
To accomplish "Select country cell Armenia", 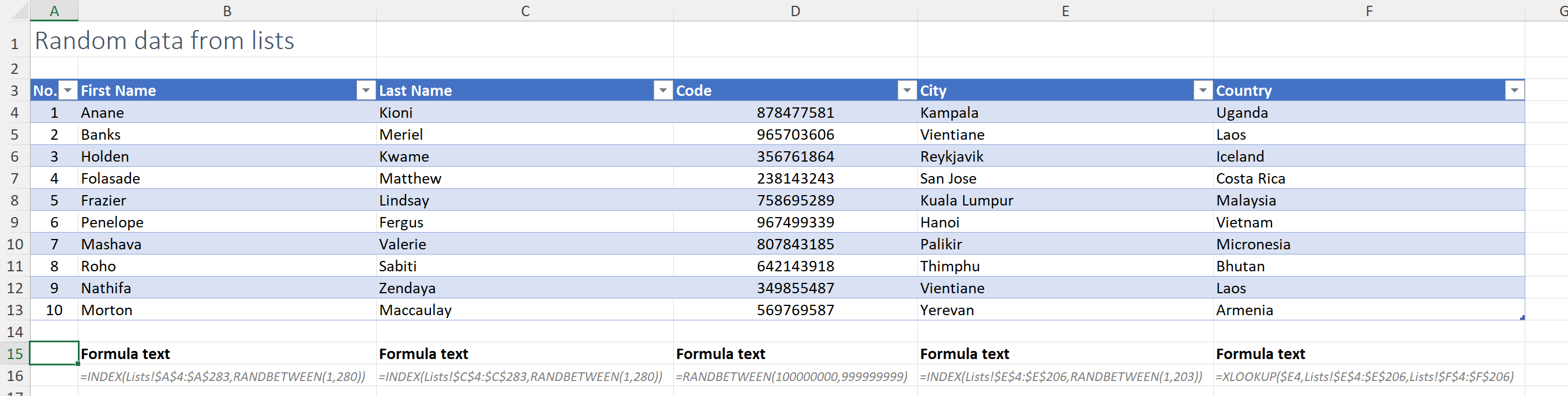I will (1369, 310).
